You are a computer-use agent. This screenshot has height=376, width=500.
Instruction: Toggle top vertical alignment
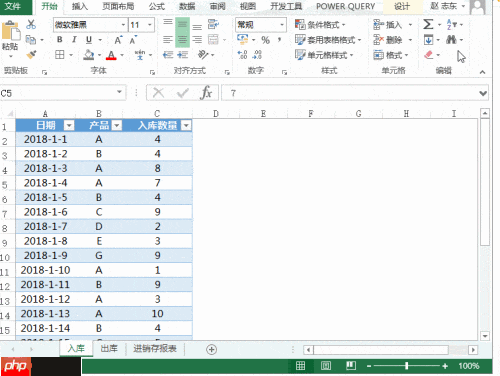[x=168, y=22]
